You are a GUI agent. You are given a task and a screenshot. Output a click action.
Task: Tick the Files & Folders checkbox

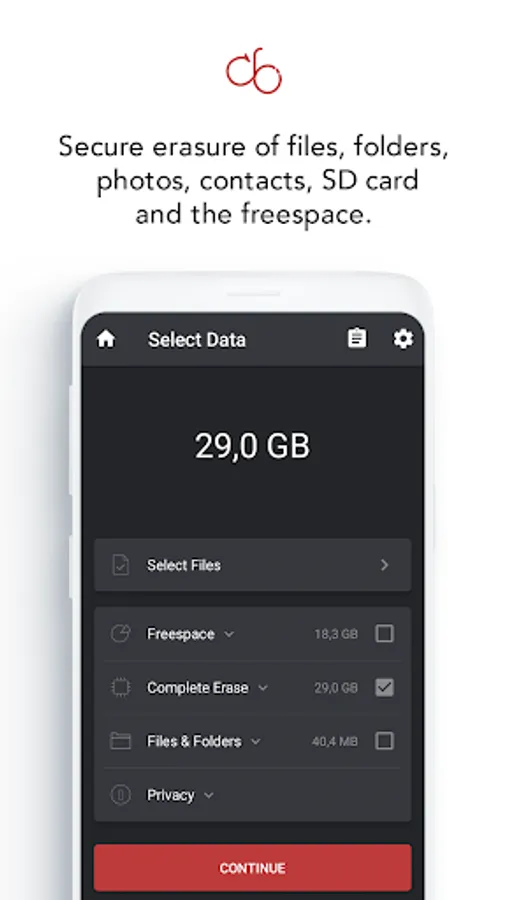384,741
